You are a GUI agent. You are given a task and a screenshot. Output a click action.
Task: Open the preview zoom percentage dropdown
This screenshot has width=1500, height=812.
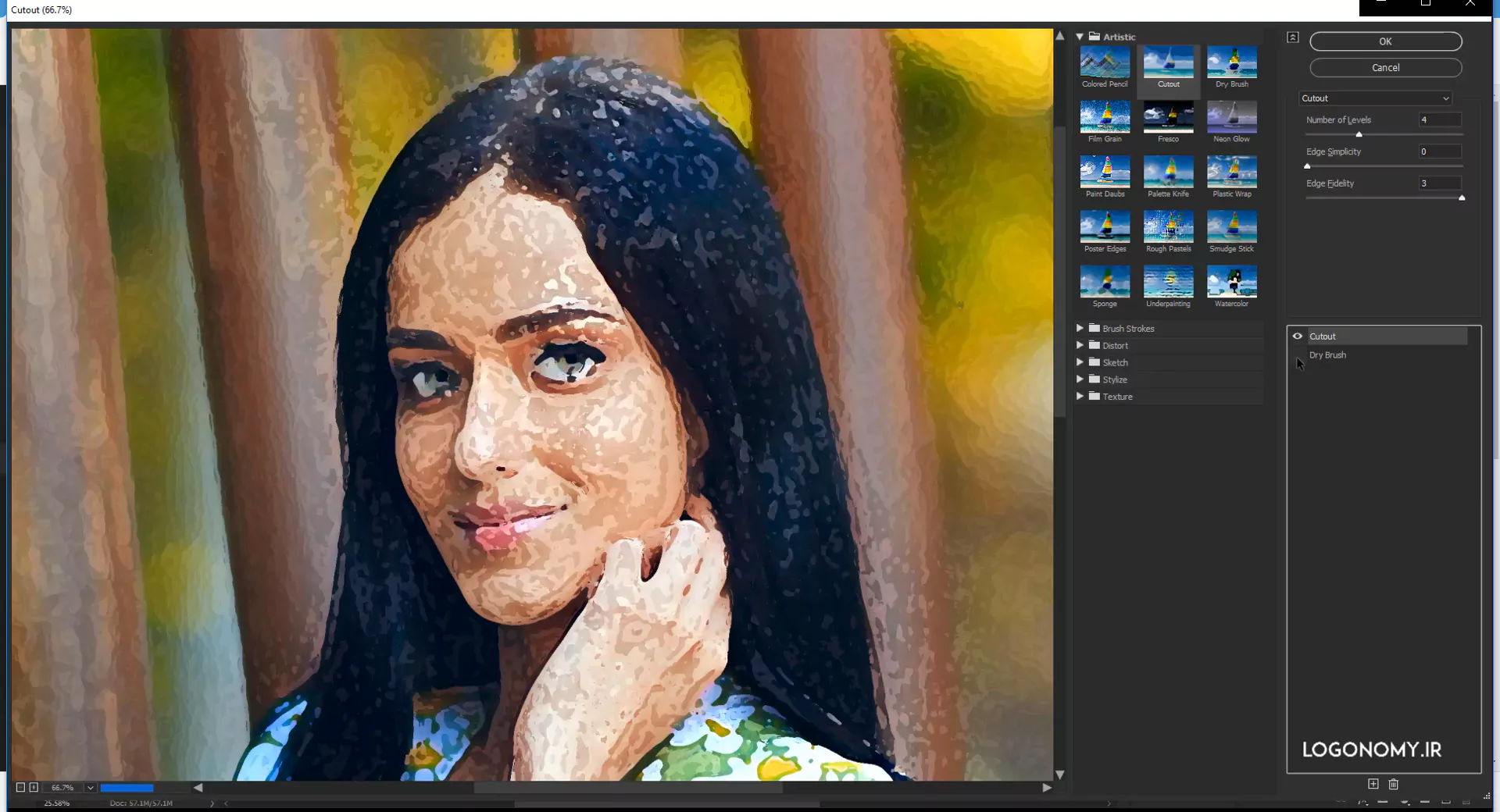click(91, 788)
